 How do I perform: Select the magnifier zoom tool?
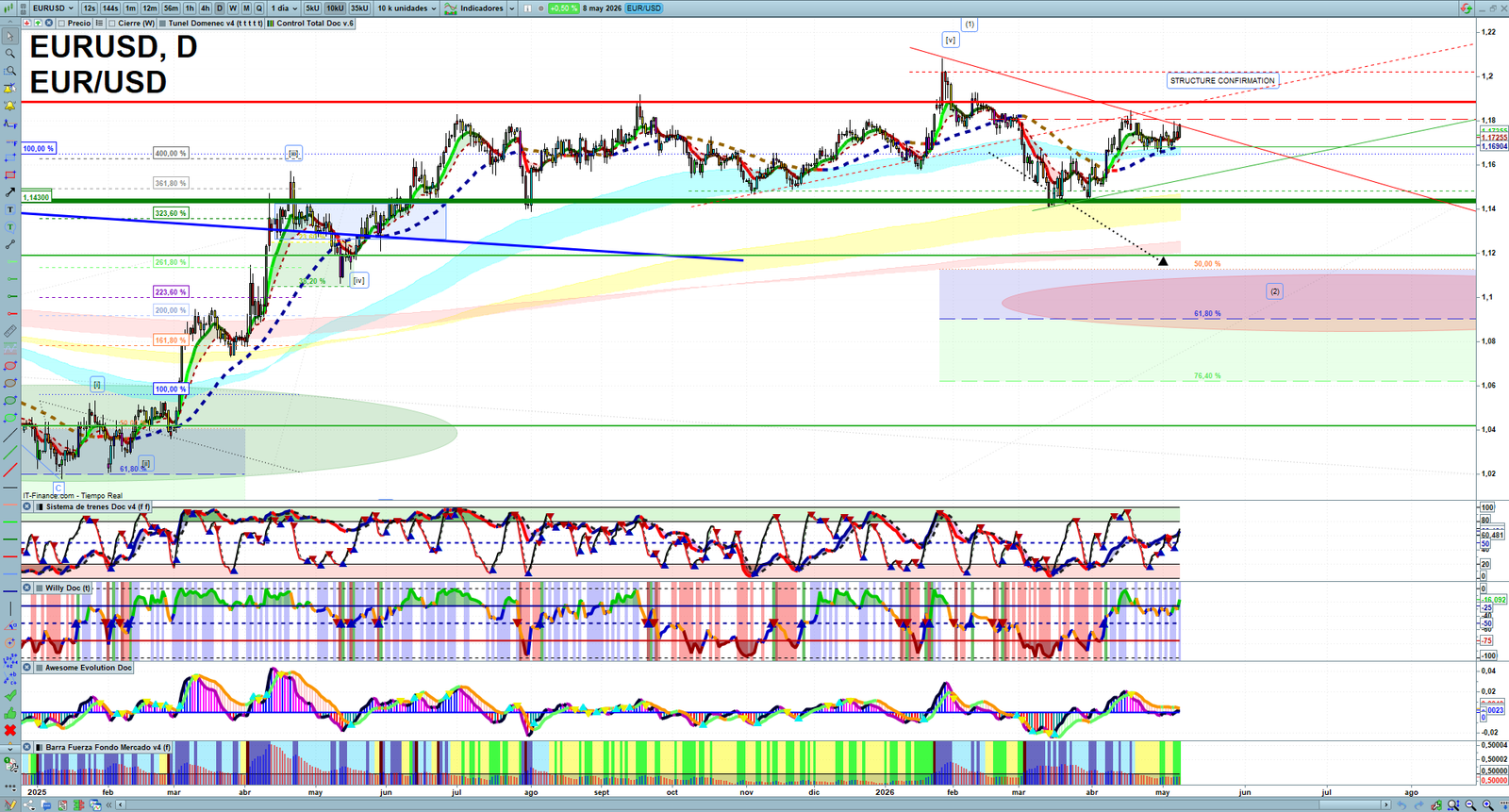pyautogui.click(x=9, y=54)
